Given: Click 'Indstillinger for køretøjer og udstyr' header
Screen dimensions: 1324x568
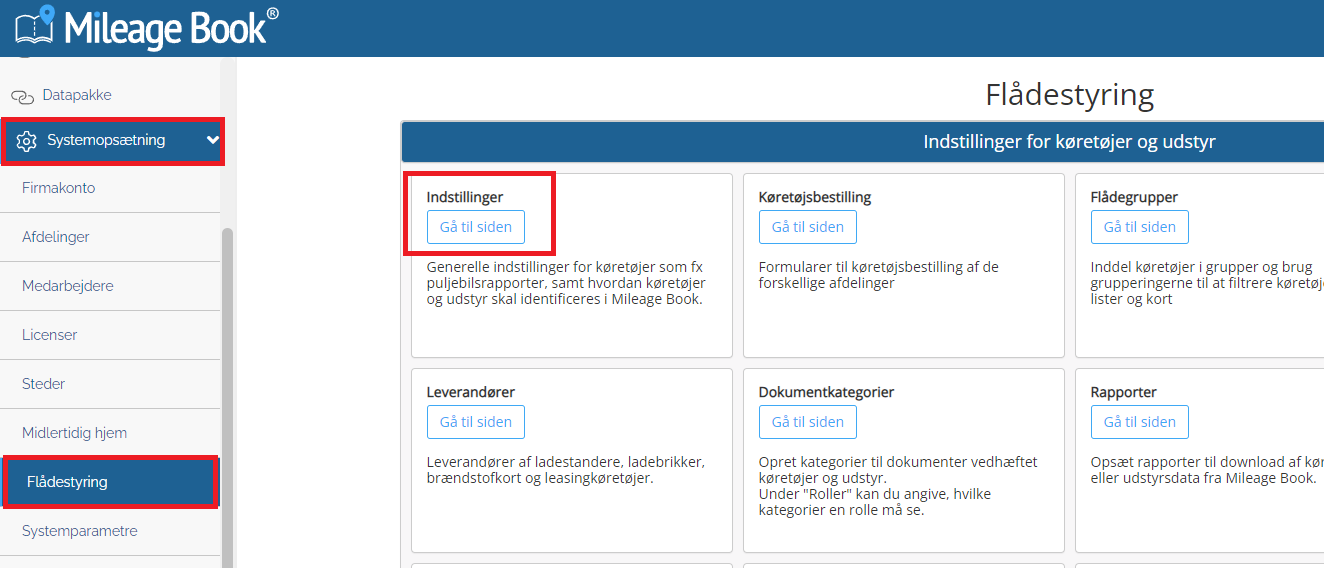Looking at the screenshot, I should pyautogui.click(x=1070, y=142).
